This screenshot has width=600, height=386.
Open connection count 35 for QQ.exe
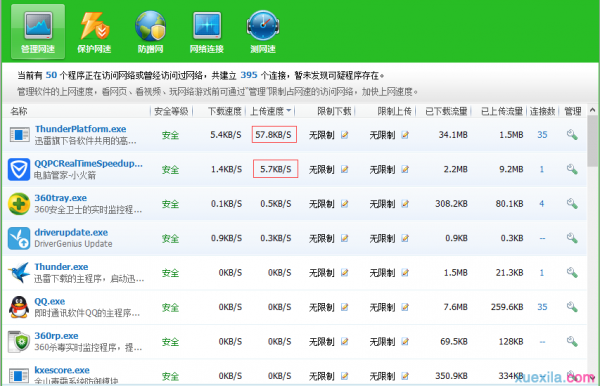pos(542,307)
